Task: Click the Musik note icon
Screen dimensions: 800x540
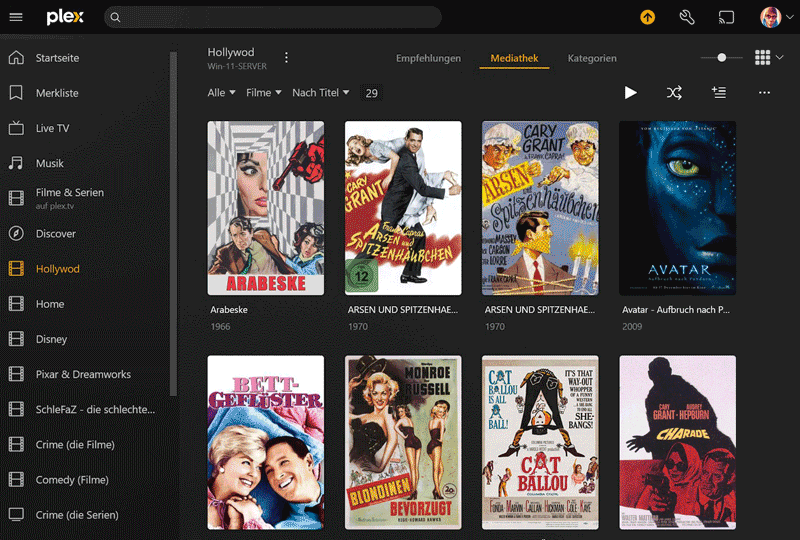Action: point(16,163)
